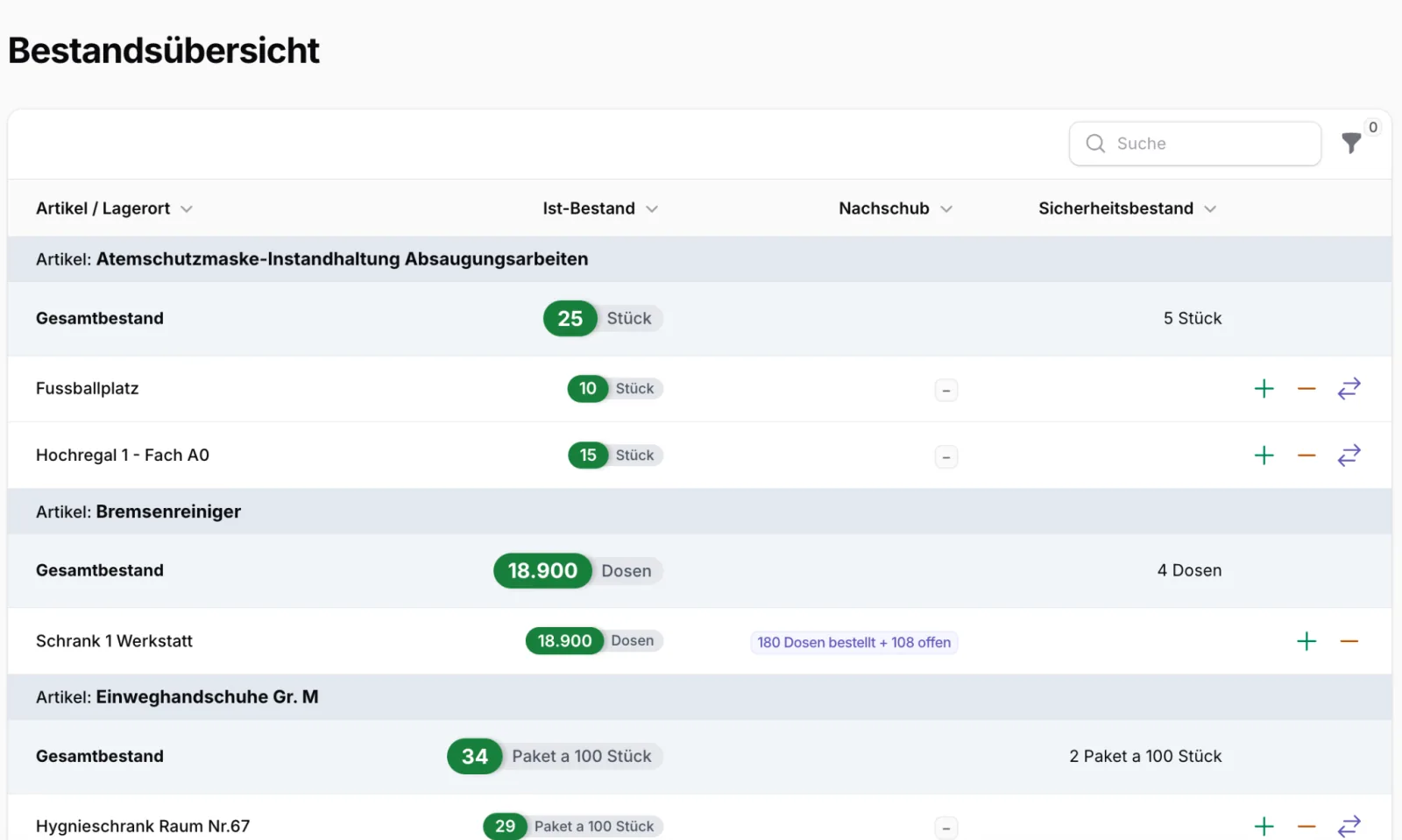
Task: Open '180 Dosen bestellt + 108 offen' badge
Action: coord(854,642)
